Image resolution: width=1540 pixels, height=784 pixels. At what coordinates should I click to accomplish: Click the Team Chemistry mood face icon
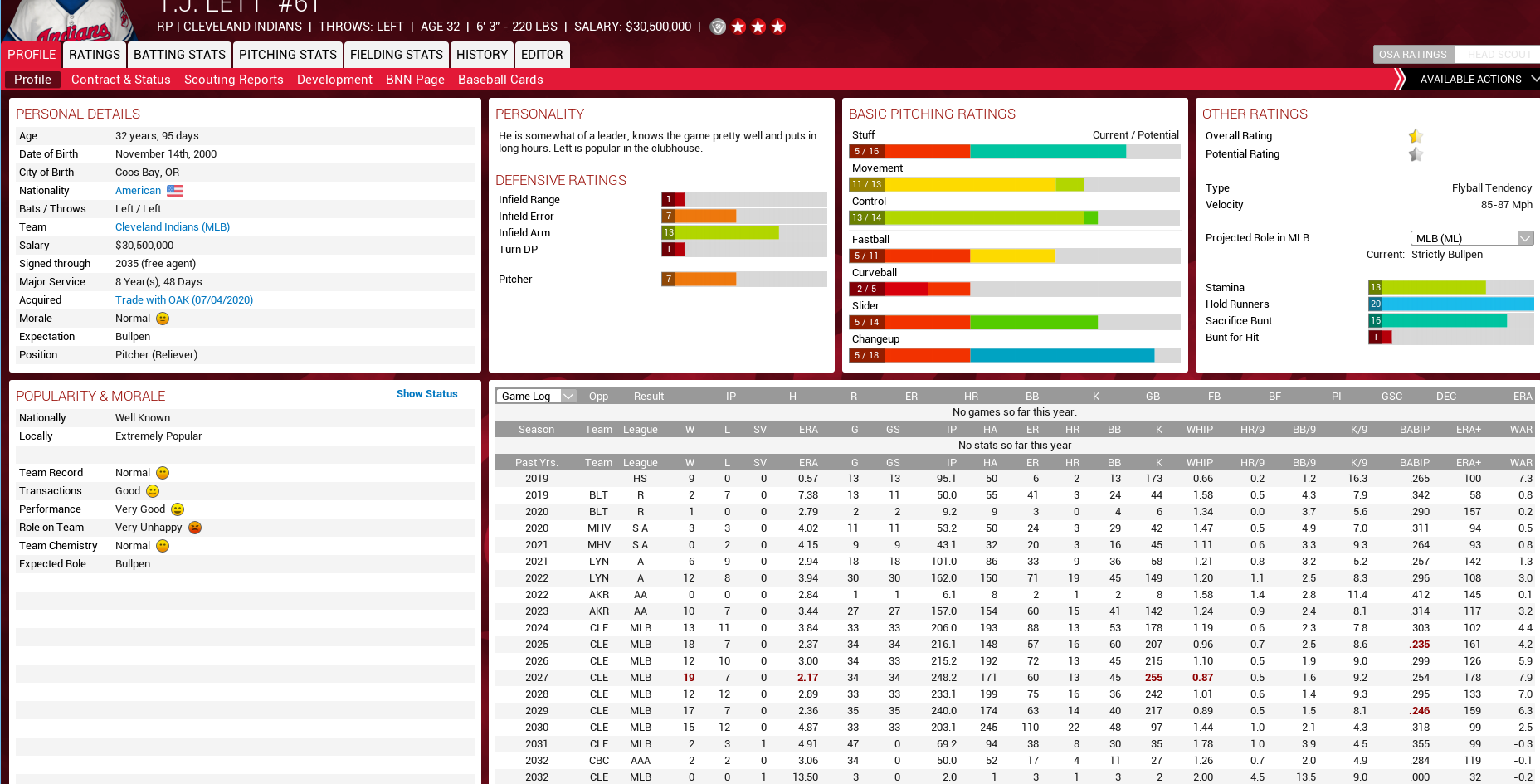click(x=163, y=546)
